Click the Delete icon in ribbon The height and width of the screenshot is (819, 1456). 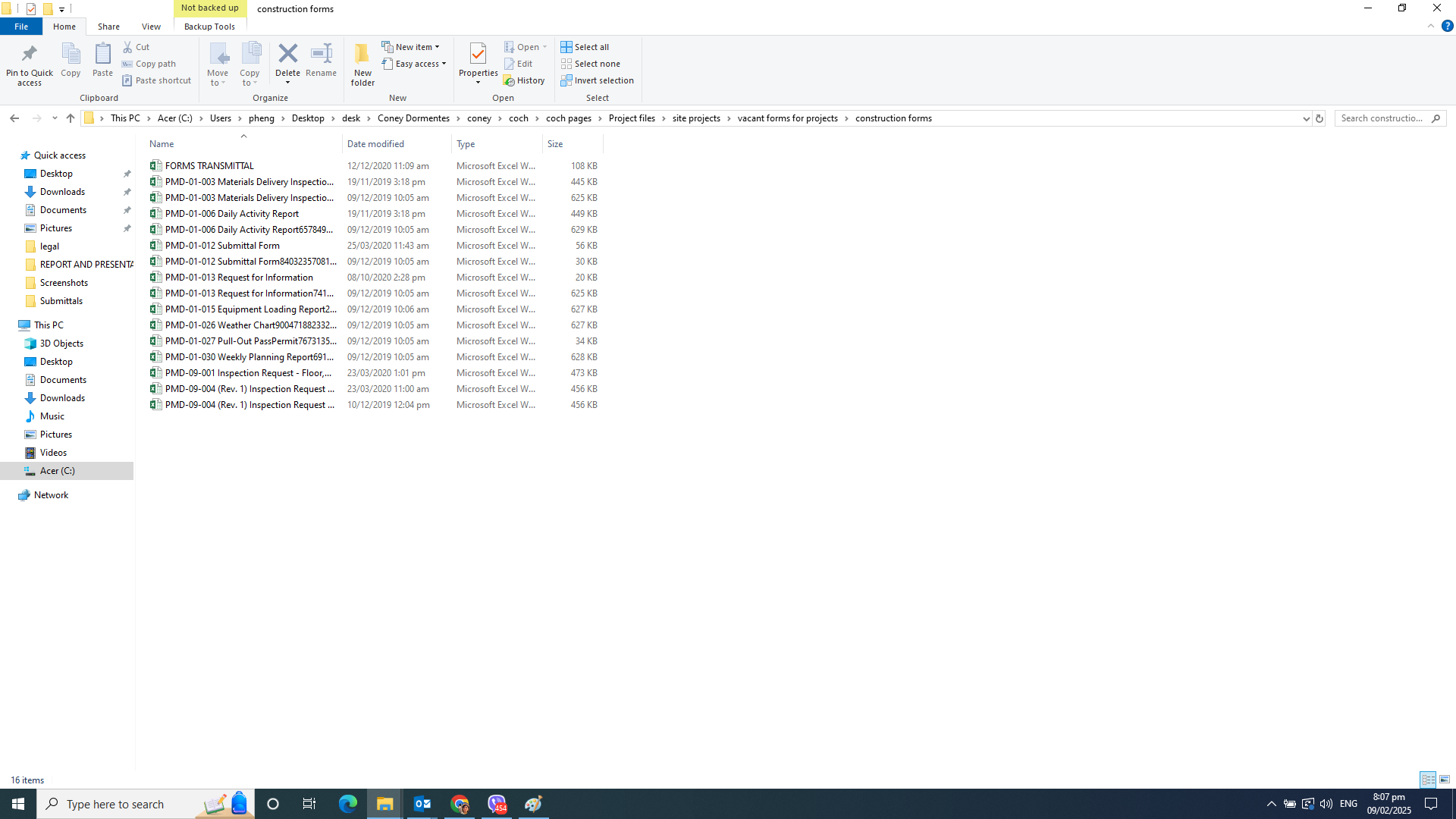(x=287, y=55)
